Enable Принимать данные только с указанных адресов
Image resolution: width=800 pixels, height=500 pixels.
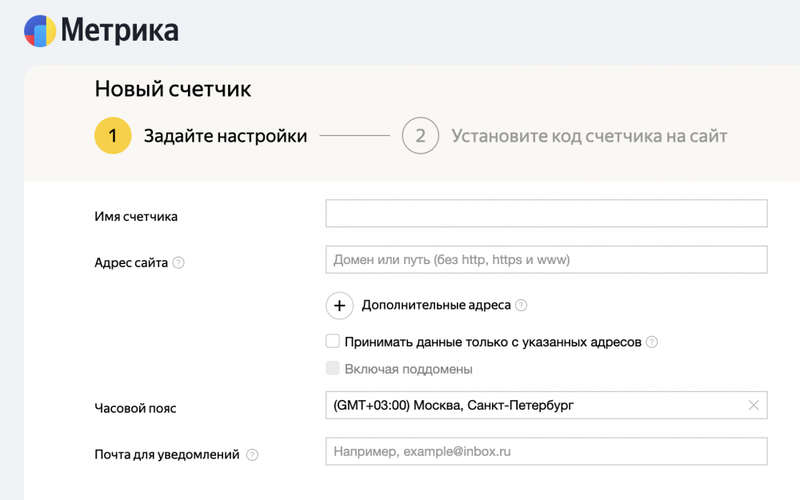click(x=333, y=341)
